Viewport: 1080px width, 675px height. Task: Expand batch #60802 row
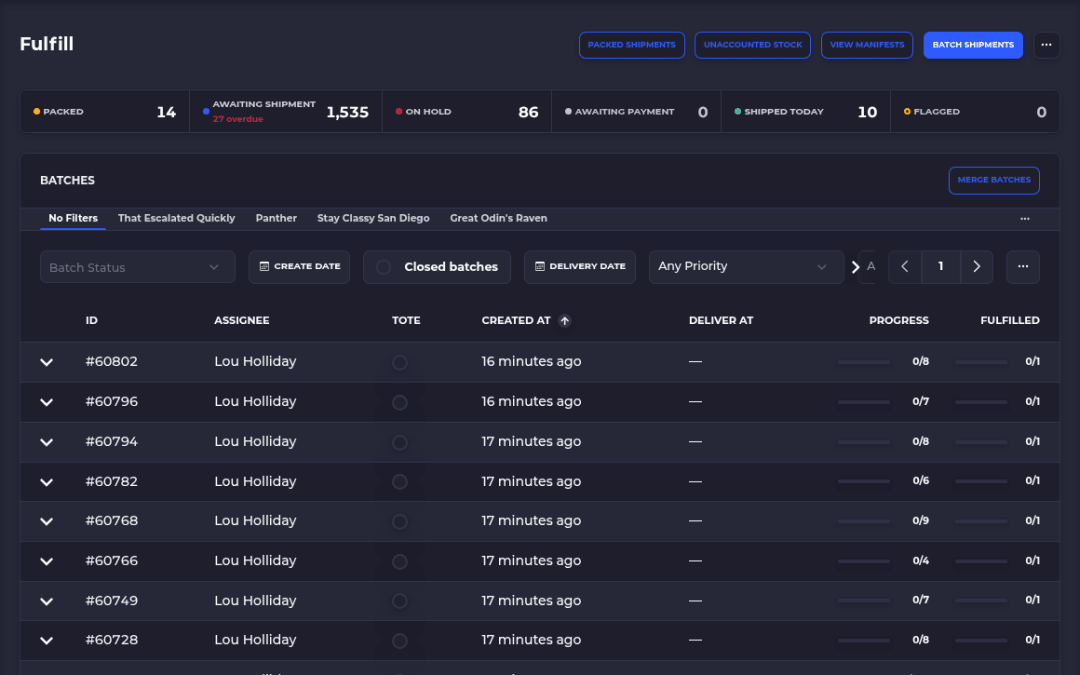coord(46,362)
